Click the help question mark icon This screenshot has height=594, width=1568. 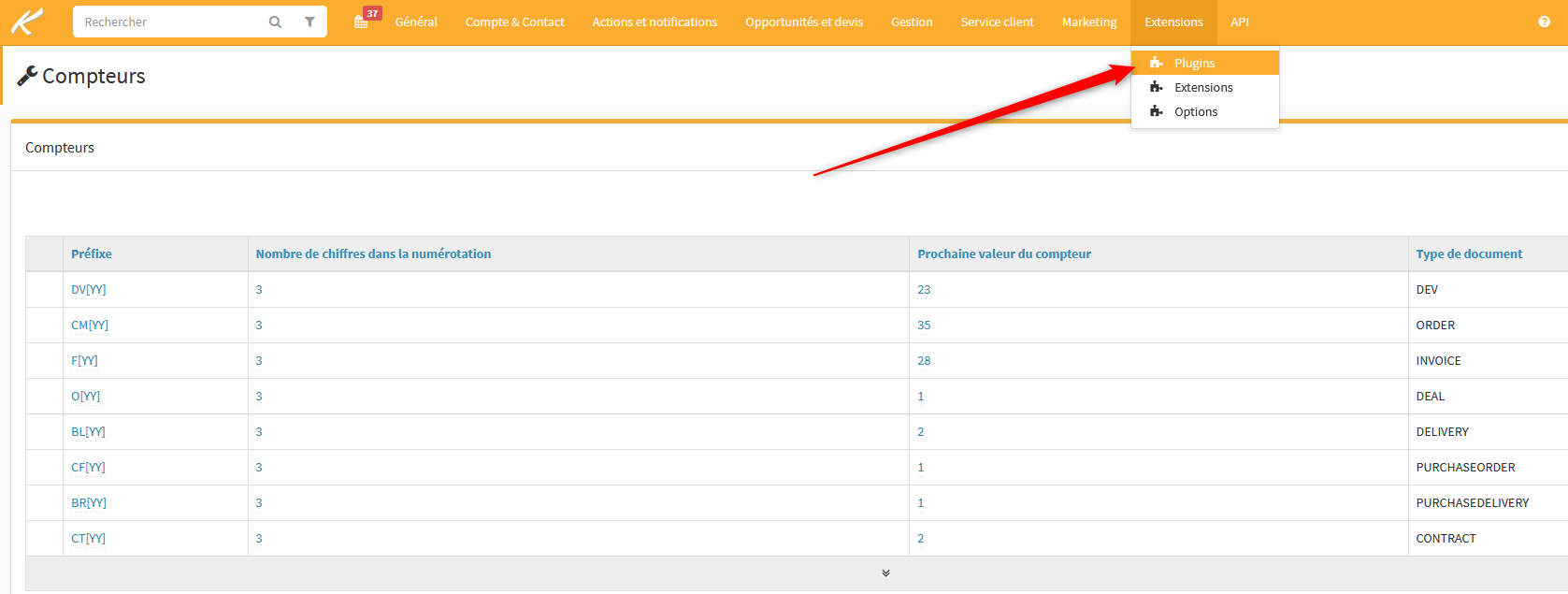coord(1544,22)
